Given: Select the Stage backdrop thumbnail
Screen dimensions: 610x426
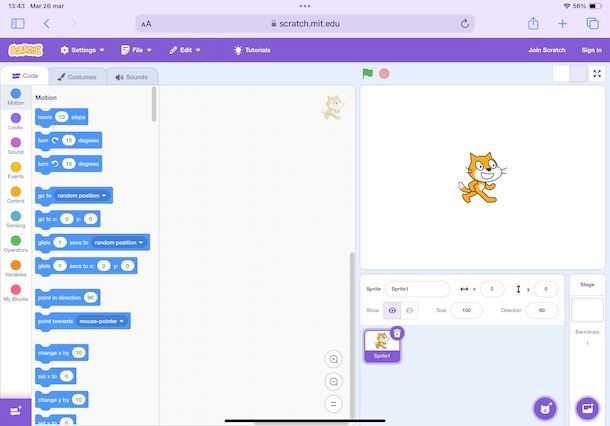Looking at the screenshot, I should pos(587,310).
